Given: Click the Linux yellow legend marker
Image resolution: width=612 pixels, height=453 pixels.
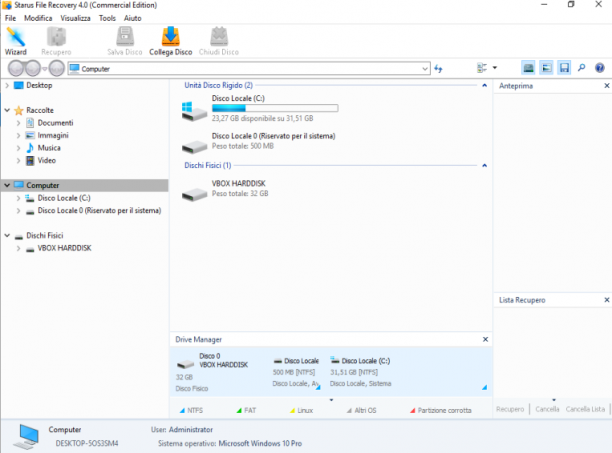Looking at the screenshot, I should (292, 410).
